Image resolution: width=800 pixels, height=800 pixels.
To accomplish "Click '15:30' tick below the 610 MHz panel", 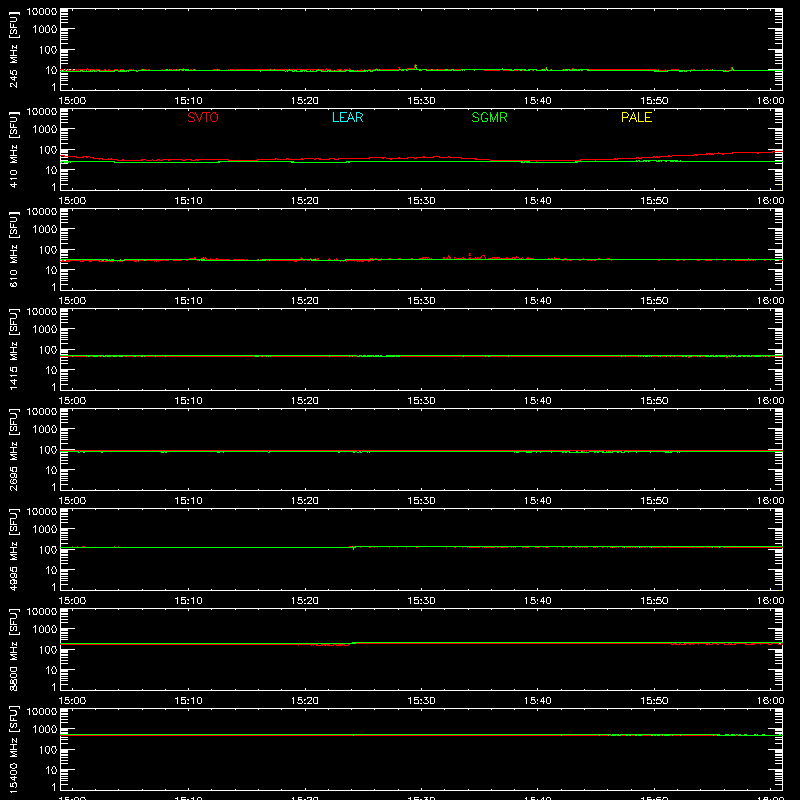I will click(x=421, y=301).
